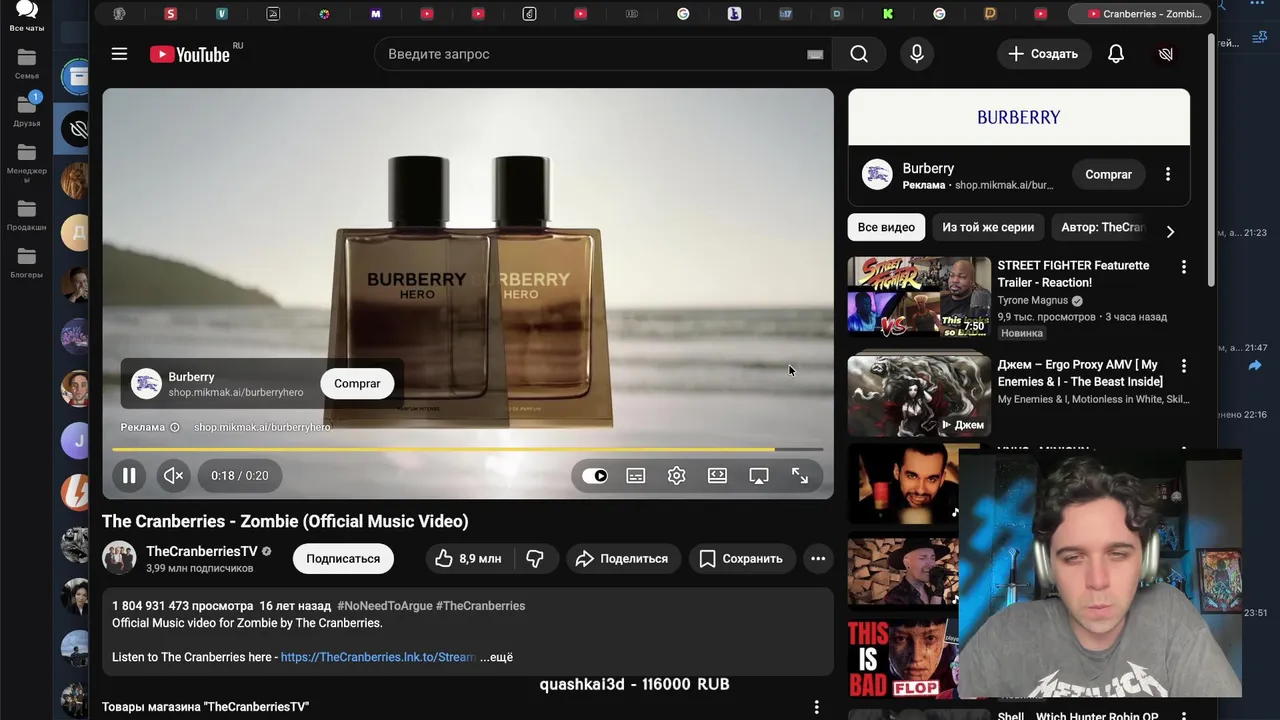Open the YouTube hamburger guide menu
The width and height of the screenshot is (1280, 720).
coord(119,54)
